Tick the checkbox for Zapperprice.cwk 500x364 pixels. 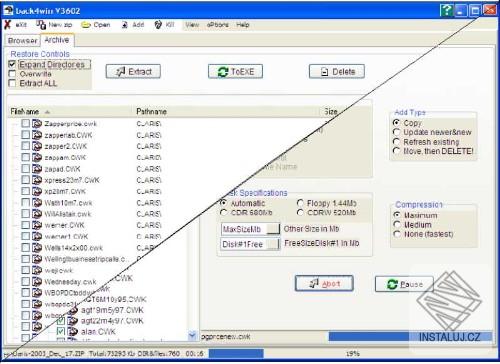coord(25,124)
